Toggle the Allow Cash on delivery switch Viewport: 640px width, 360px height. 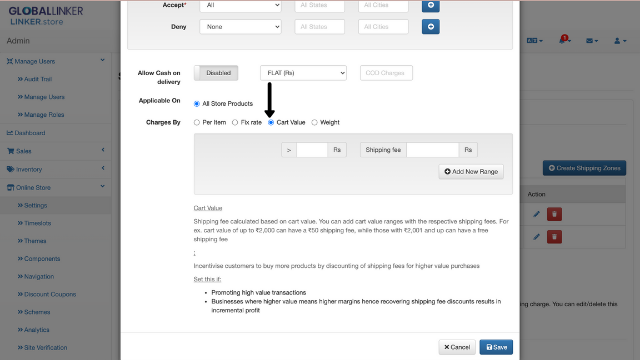(x=216, y=73)
